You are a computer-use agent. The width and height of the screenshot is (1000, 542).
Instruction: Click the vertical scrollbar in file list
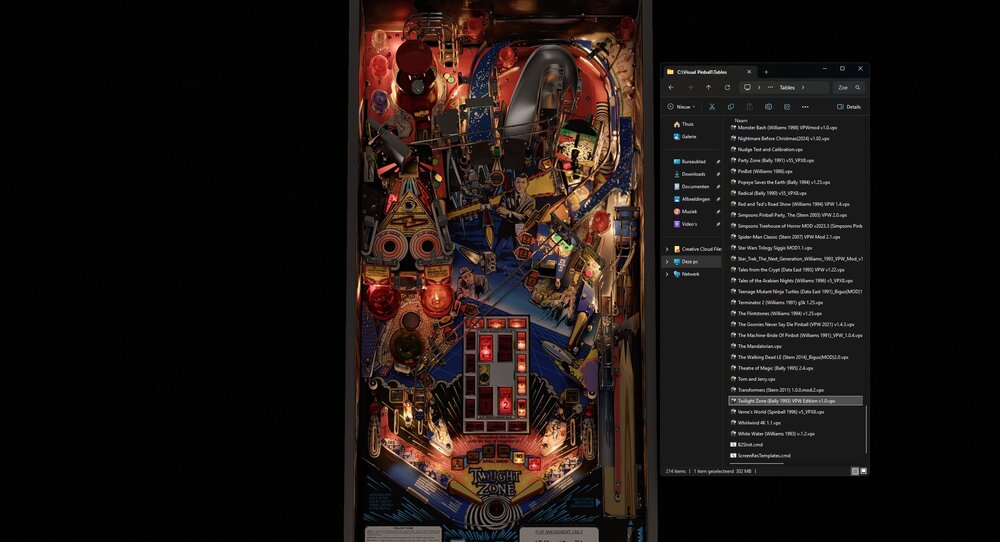pos(866,429)
